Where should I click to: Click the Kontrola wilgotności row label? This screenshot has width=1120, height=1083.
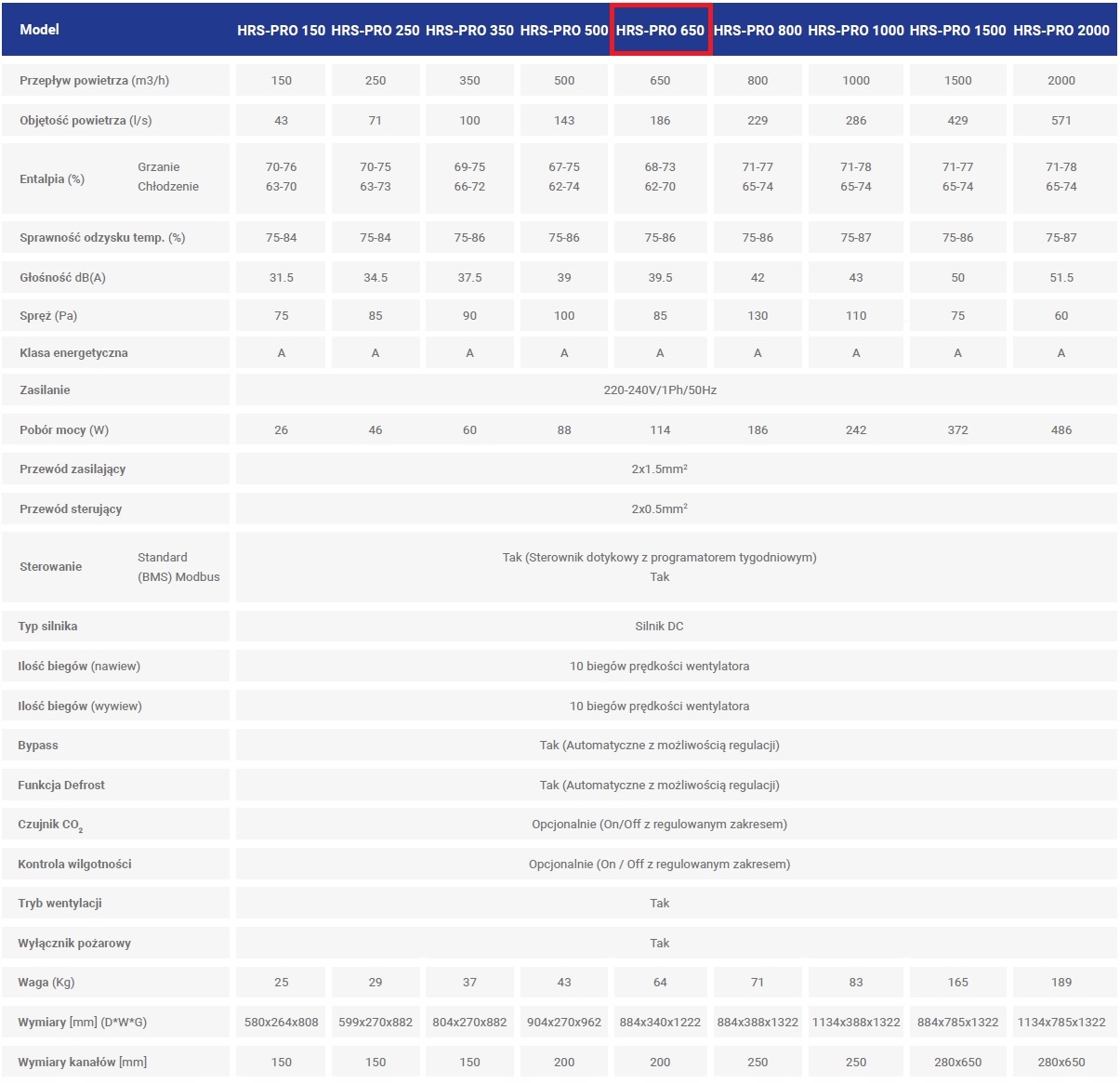(74, 865)
